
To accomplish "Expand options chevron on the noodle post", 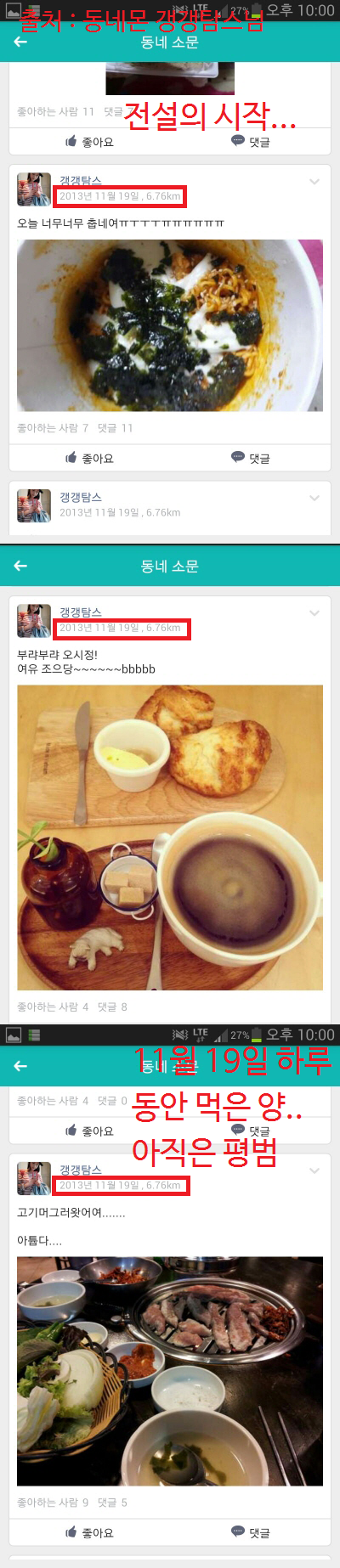I will coord(314,181).
